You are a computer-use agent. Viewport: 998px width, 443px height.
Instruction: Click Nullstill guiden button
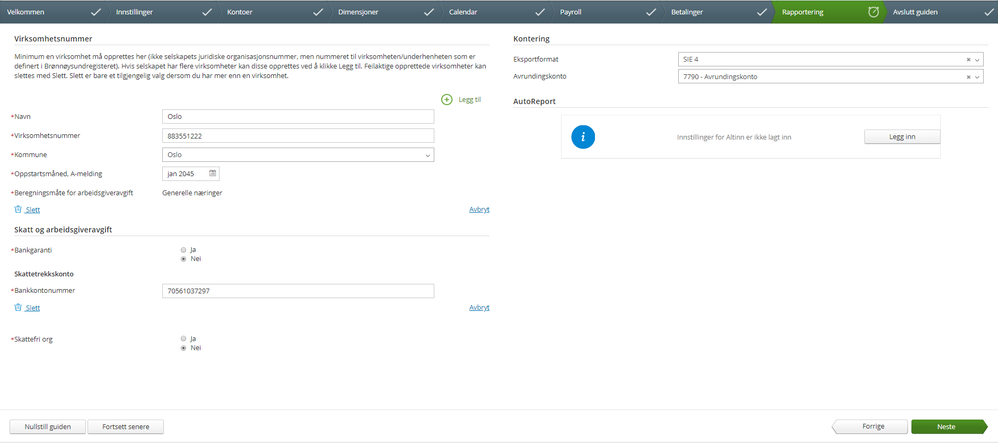point(48,426)
